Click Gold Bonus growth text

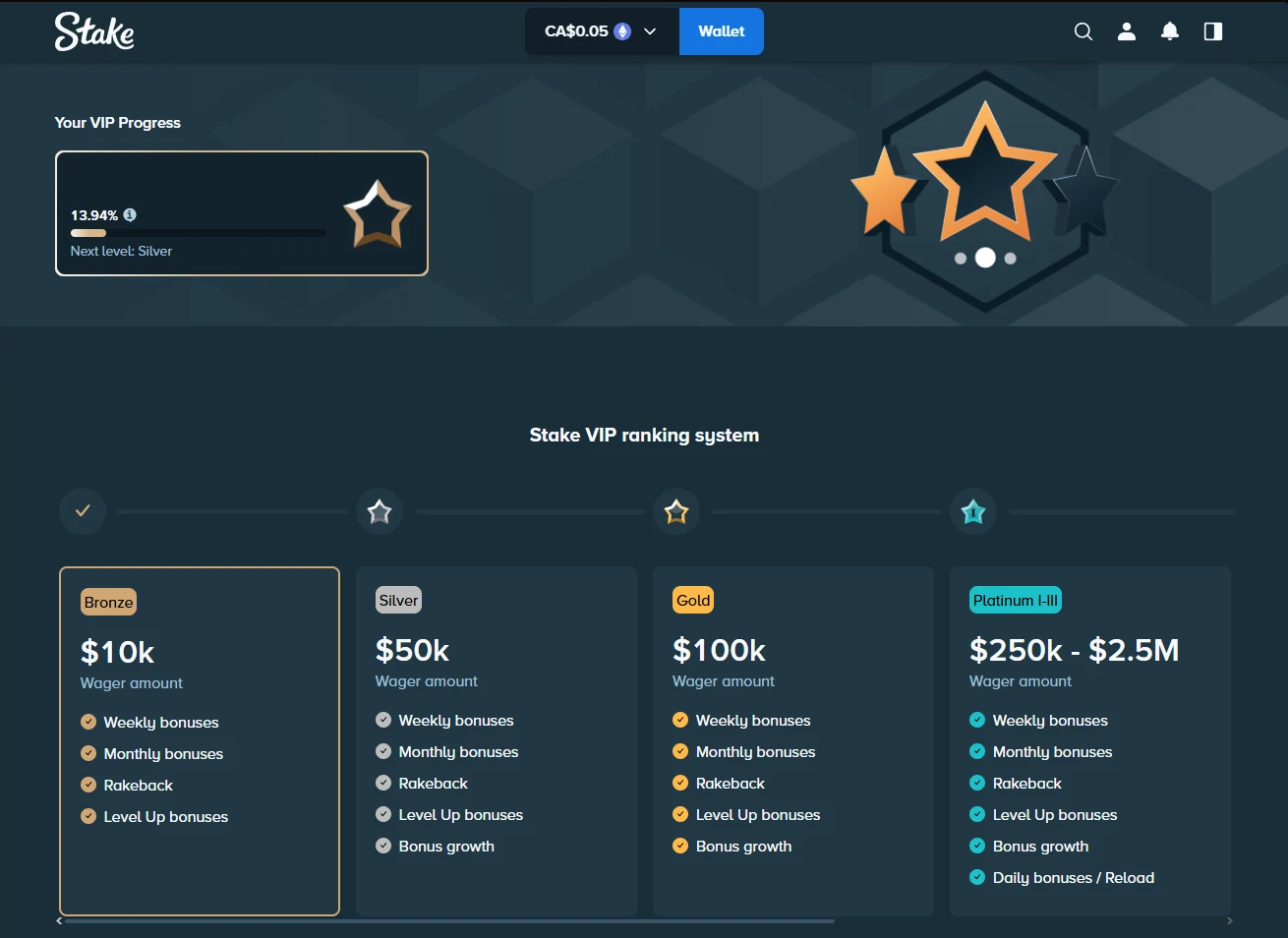743,846
